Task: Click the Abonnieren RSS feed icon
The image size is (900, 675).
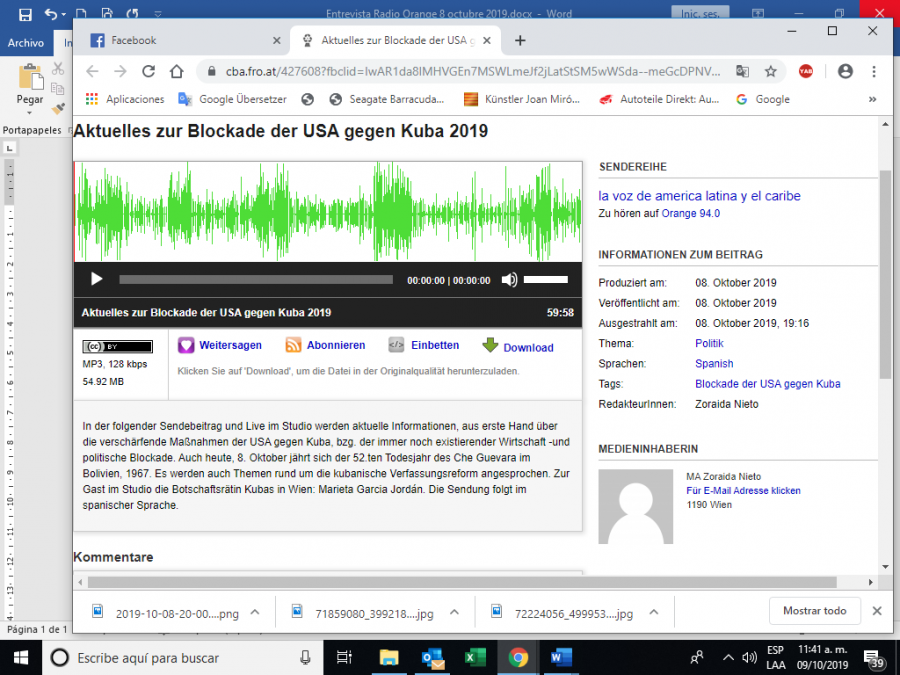Action: (294, 345)
